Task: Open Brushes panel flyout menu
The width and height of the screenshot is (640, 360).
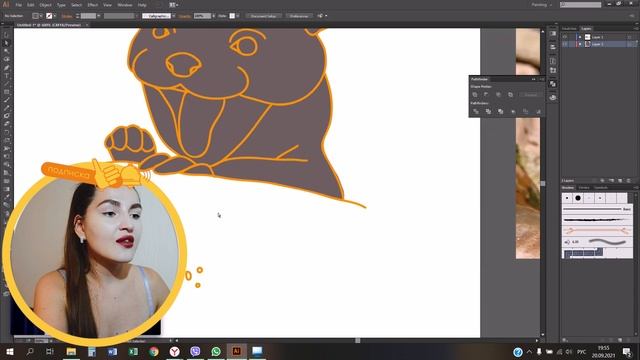Action: [x=636, y=187]
